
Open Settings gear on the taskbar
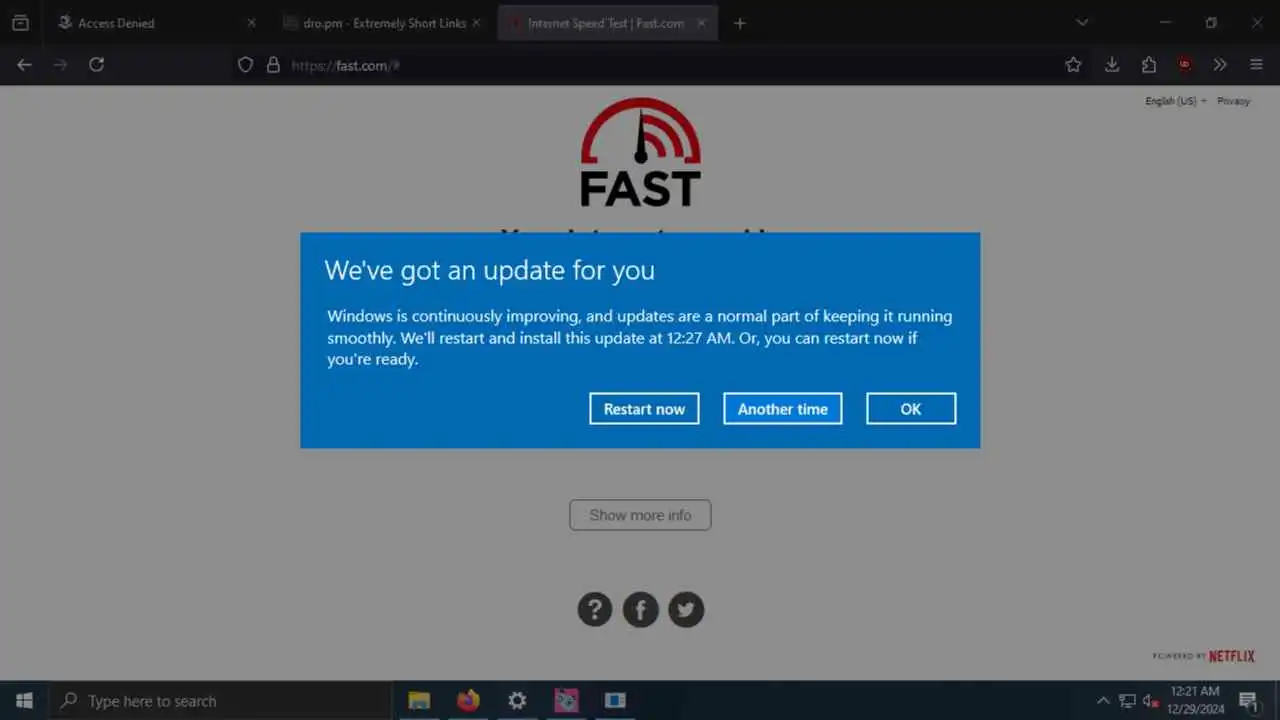coord(517,700)
